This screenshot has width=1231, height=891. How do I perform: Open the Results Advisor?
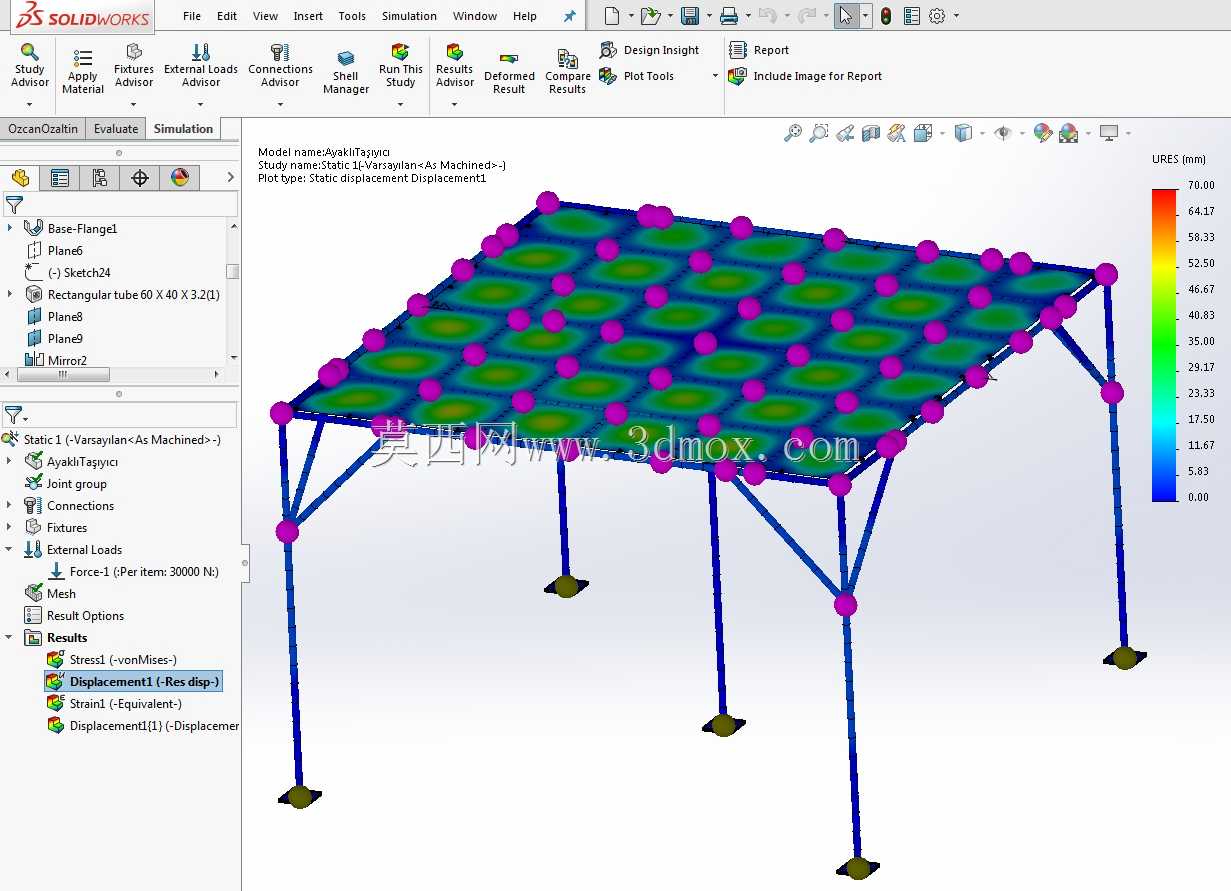coord(455,65)
